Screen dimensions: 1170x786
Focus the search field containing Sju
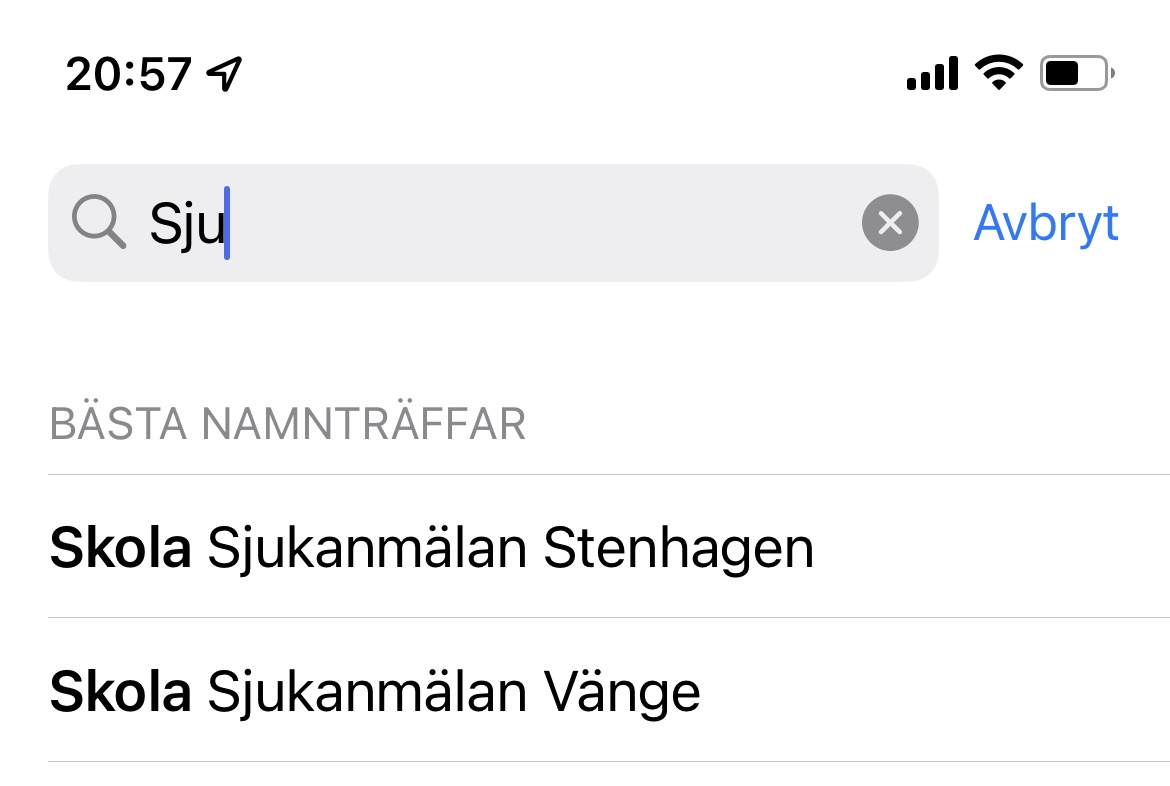pyautogui.click(x=493, y=222)
